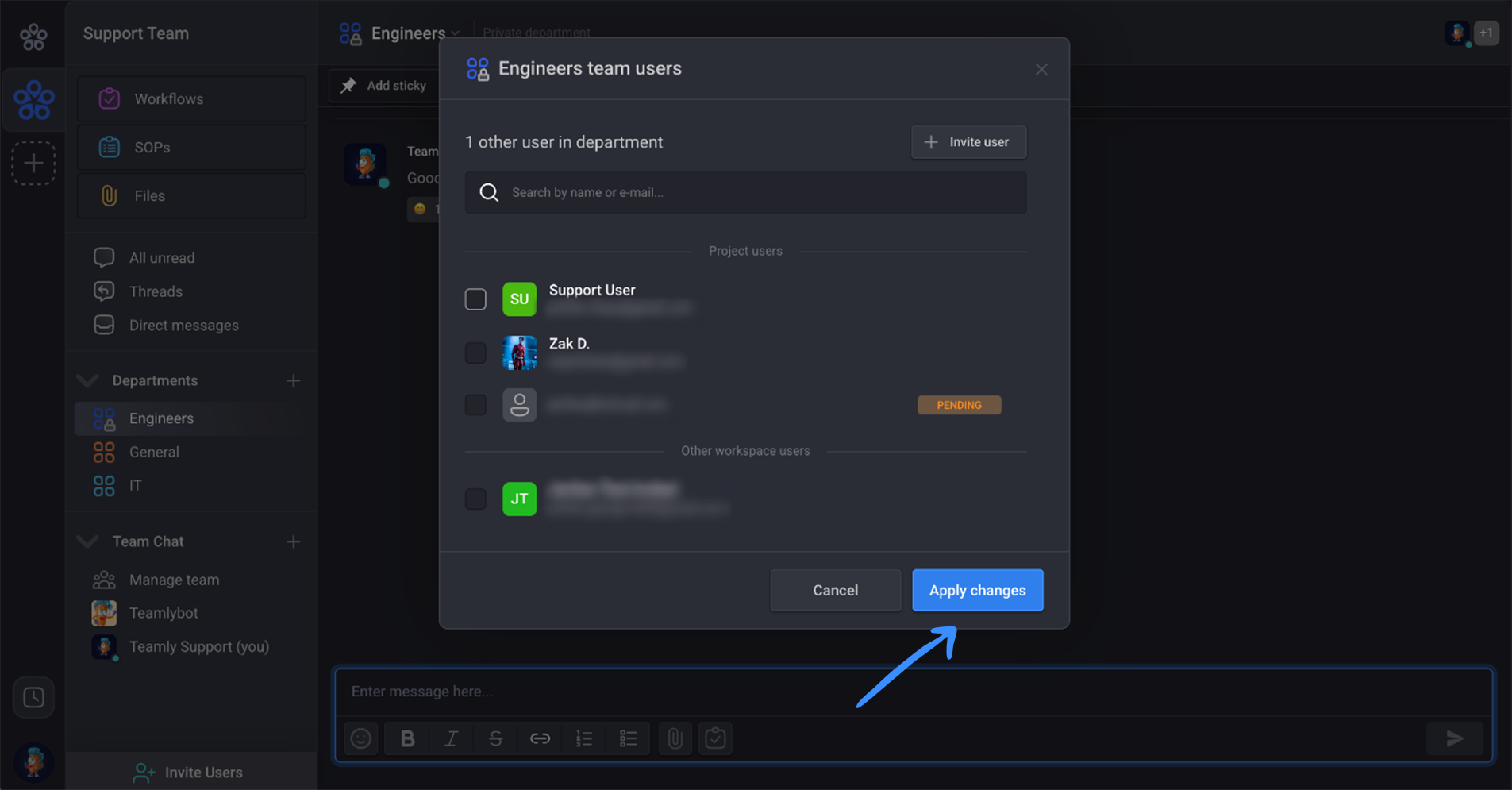Open SOPs section

pos(191,147)
